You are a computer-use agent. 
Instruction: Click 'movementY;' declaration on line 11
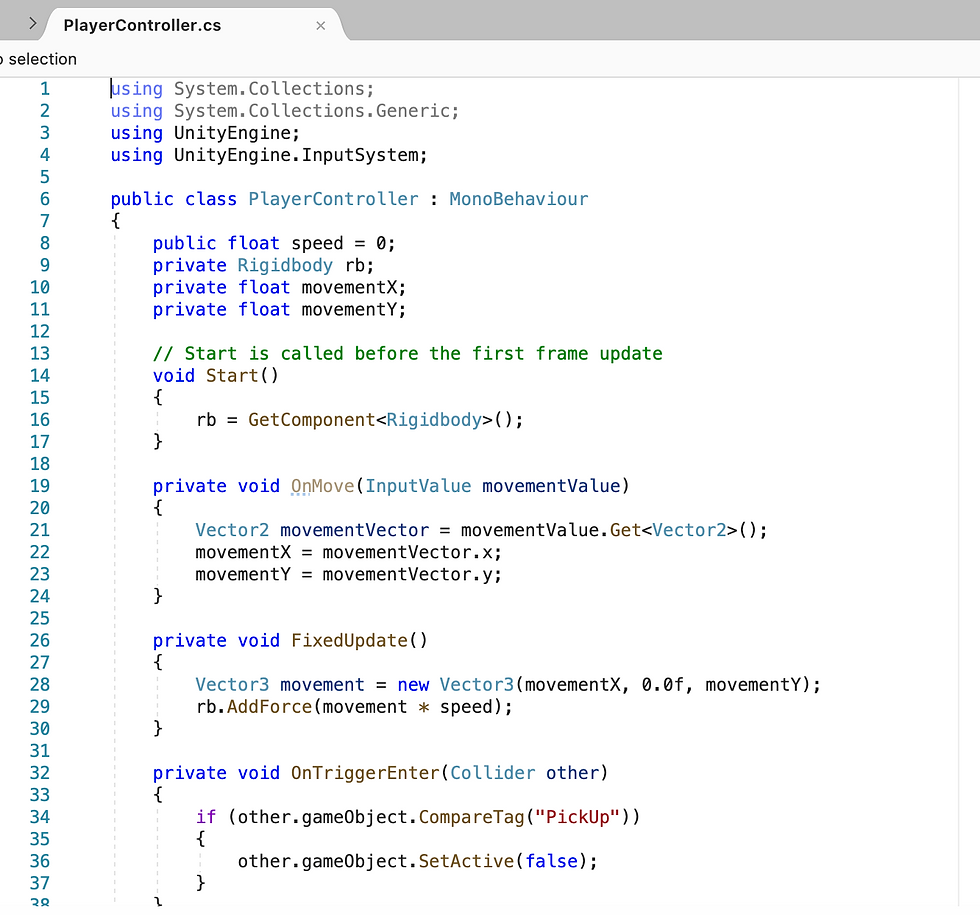[354, 309]
